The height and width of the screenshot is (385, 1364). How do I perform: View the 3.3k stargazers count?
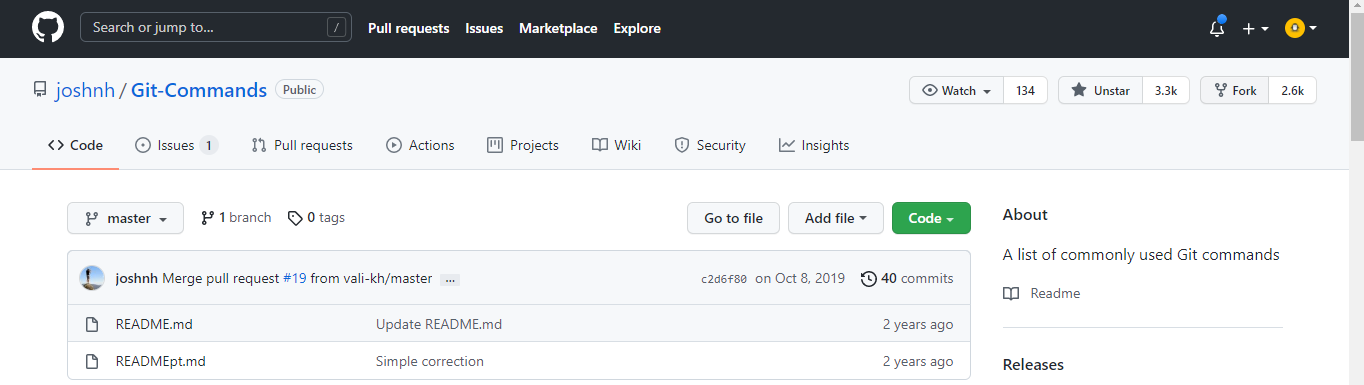coord(1166,90)
